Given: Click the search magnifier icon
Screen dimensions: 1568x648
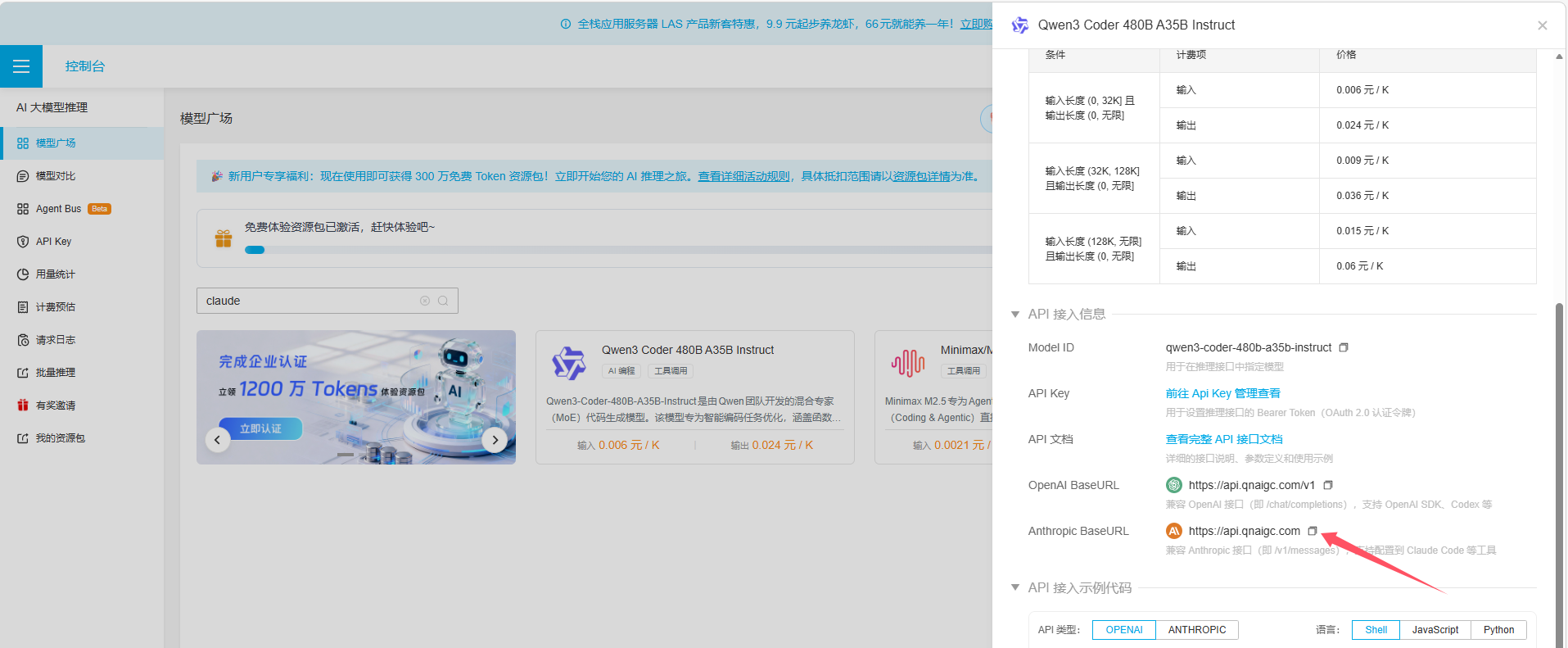Looking at the screenshot, I should tap(443, 301).
